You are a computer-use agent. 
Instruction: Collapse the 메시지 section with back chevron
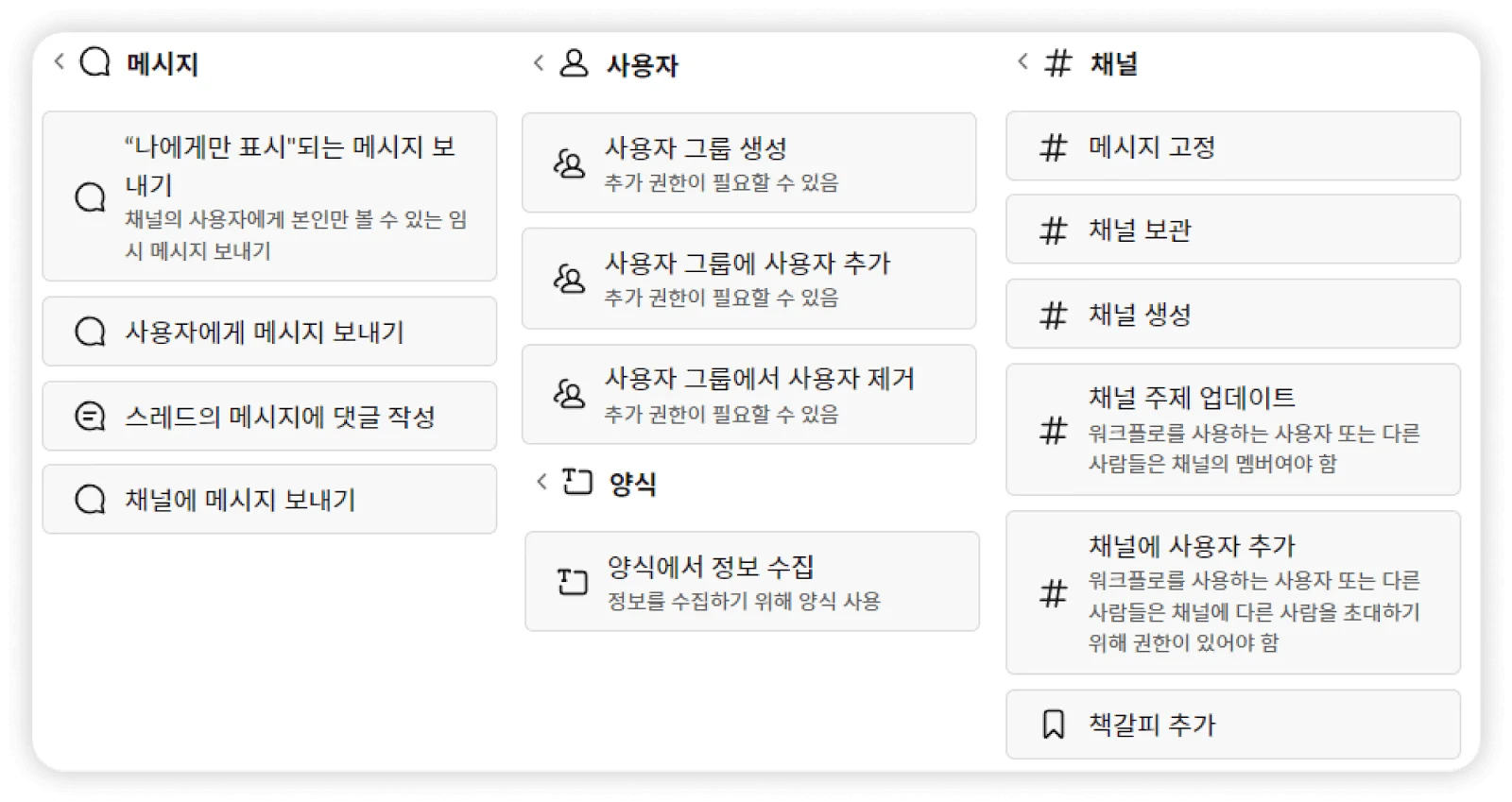pos(60,61)
